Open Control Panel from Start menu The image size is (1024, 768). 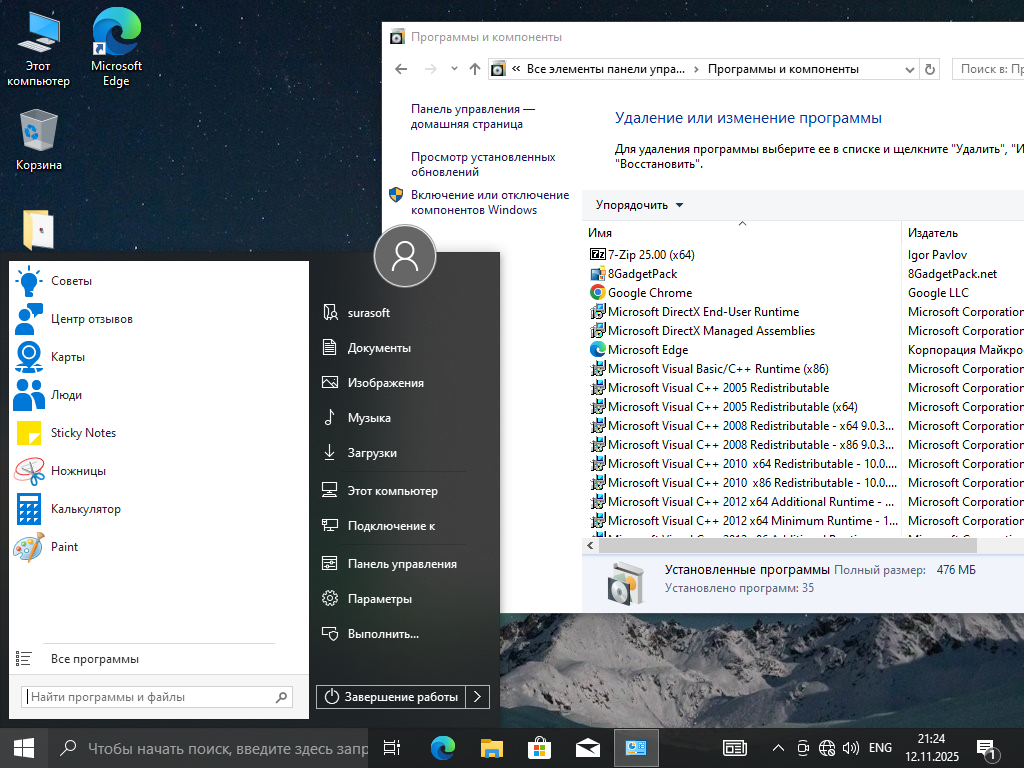tap(401, 564)
